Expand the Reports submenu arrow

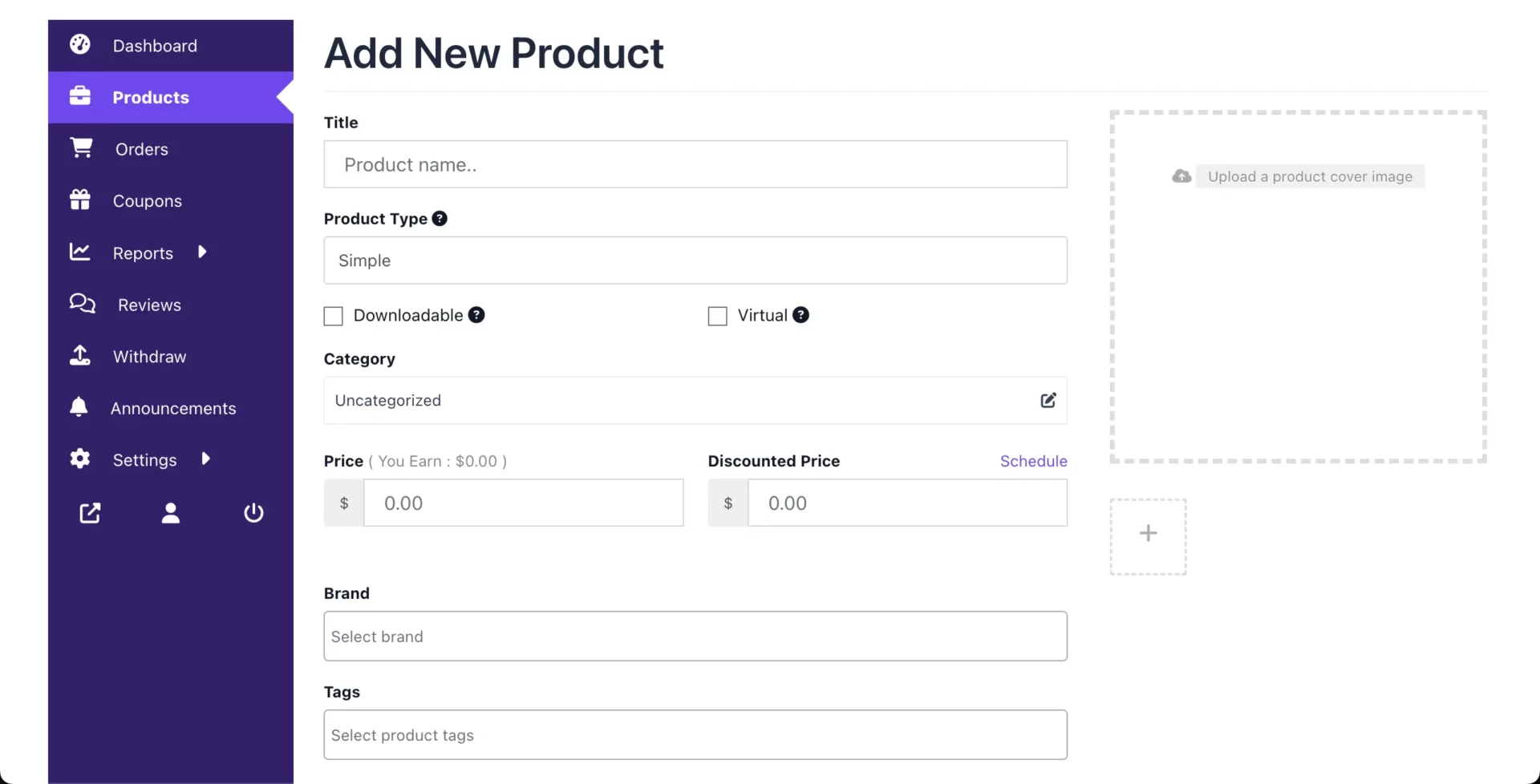click(202, 252)
